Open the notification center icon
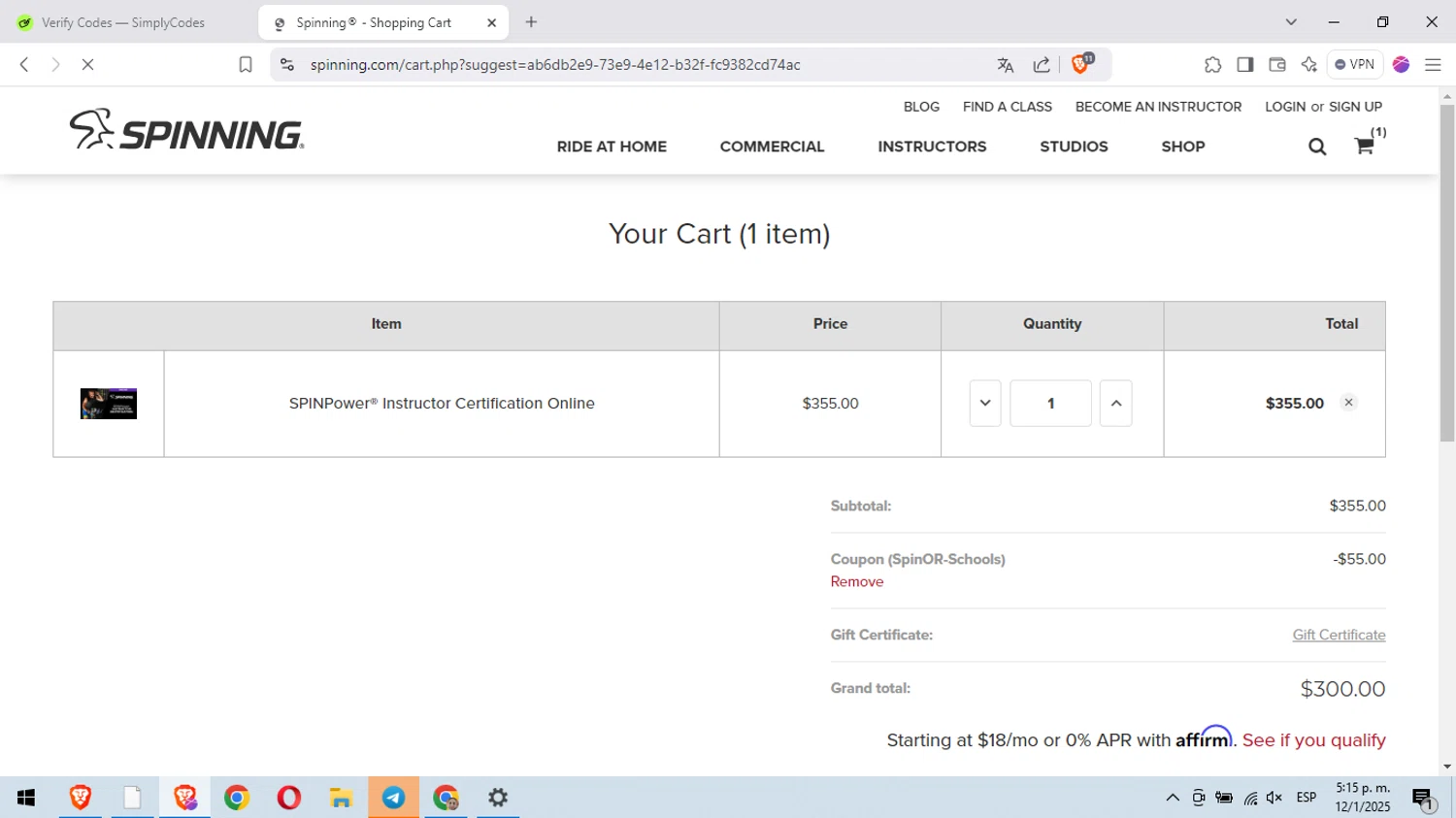The height and width of the screenshot is (818, 1456). click(x=1423, y=799)
